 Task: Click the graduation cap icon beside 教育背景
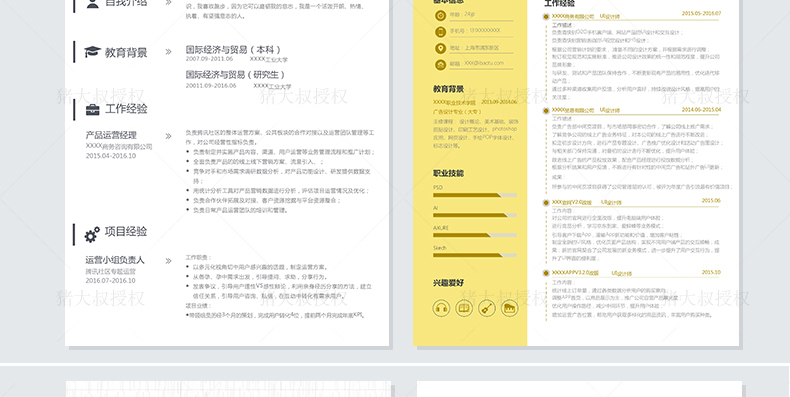(x=93, y=52)
